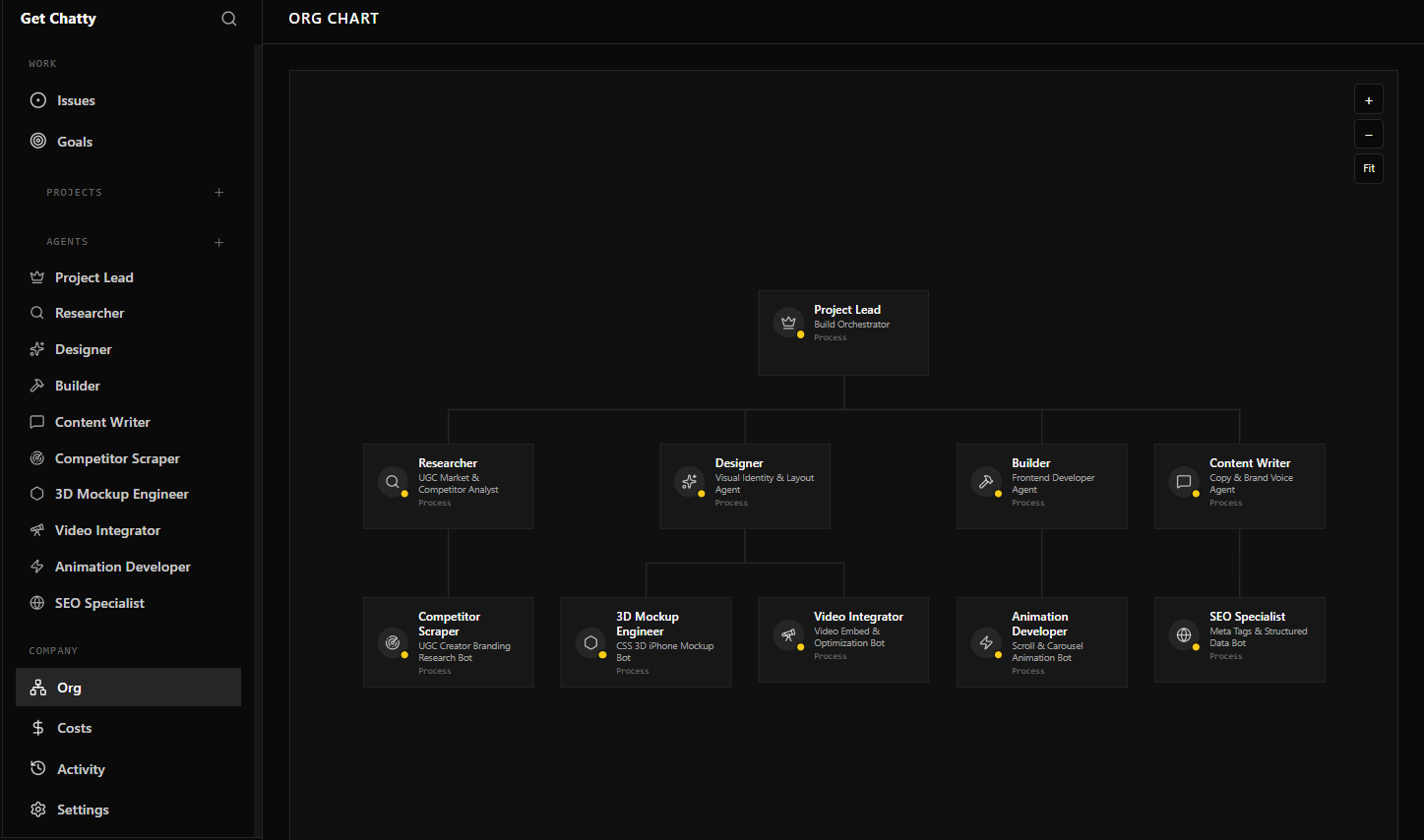
Task: Open the Issues page
Action: (x=76, y=100)
